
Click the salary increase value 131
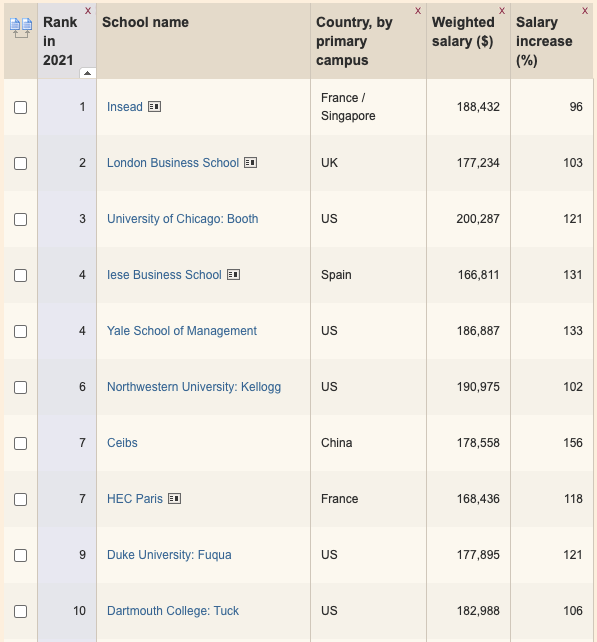(573, 275)
